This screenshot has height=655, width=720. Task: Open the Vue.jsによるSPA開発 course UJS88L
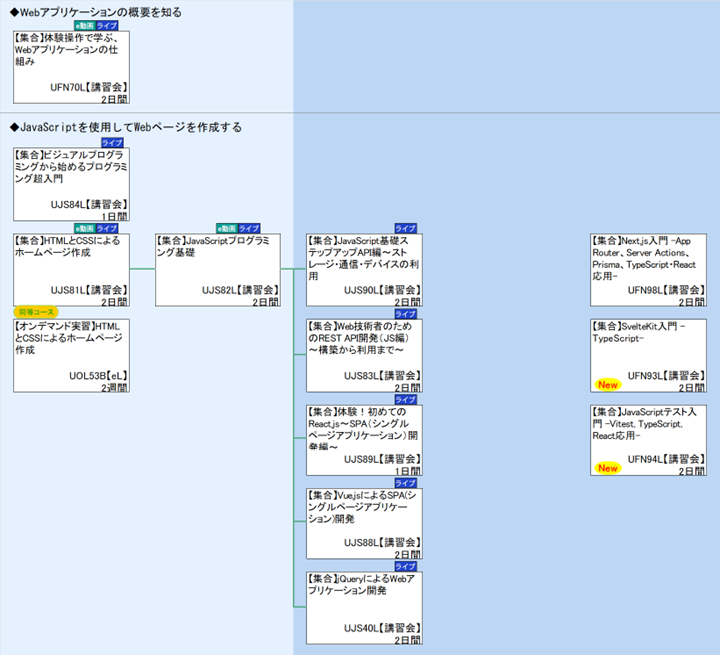(x=364, y=524)
